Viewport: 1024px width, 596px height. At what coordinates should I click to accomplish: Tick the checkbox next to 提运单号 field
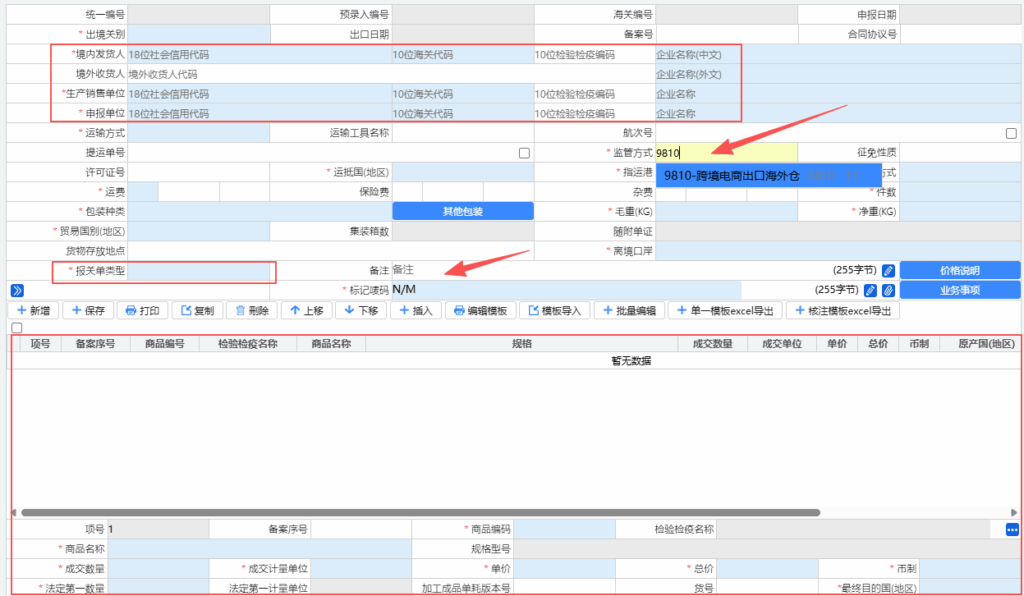pos(524,153)
